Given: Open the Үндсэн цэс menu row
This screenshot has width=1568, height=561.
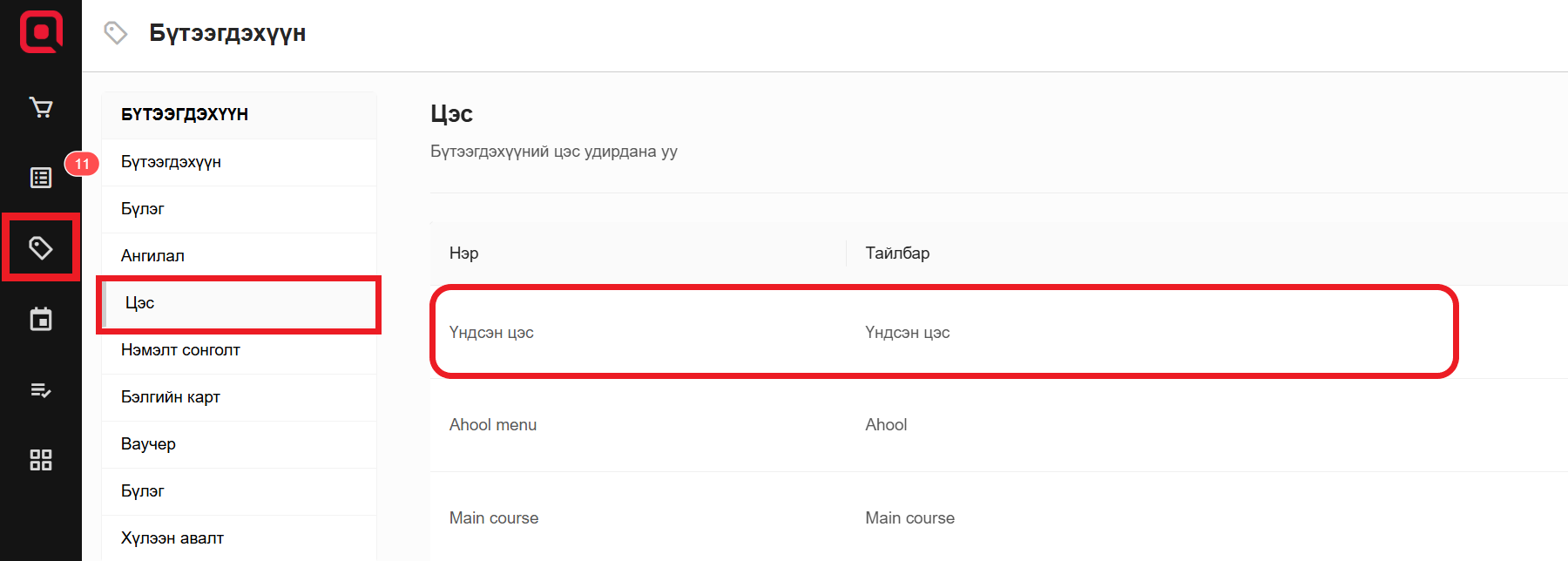Looking at the screenshot, I should (x=491, y=333).
